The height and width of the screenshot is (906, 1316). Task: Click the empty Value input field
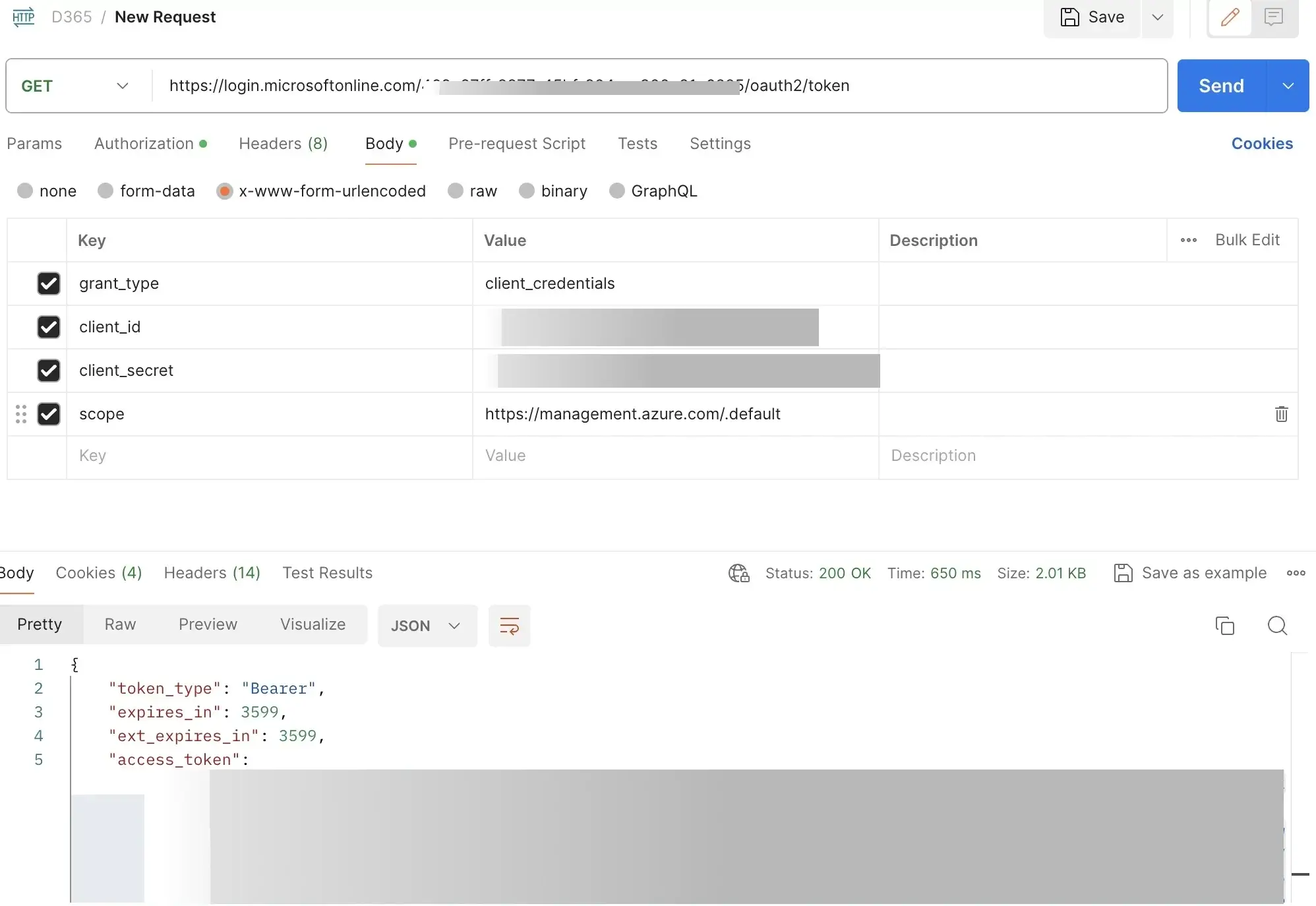[x=676, y=456]
